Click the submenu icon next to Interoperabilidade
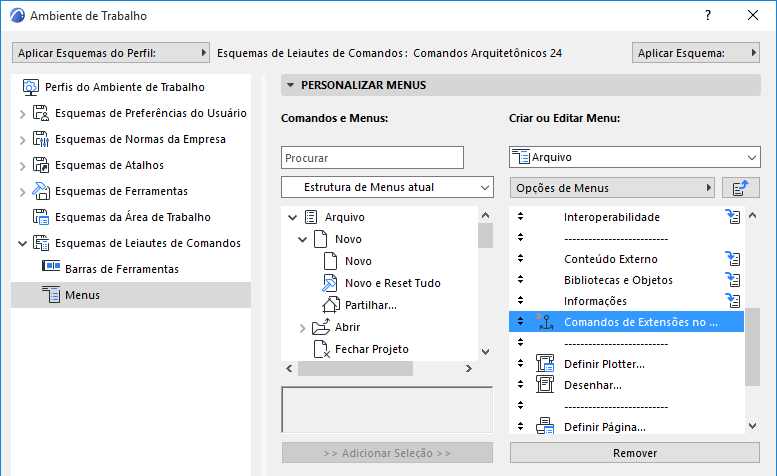Viewport: 777px width, 476px height. 733,217
